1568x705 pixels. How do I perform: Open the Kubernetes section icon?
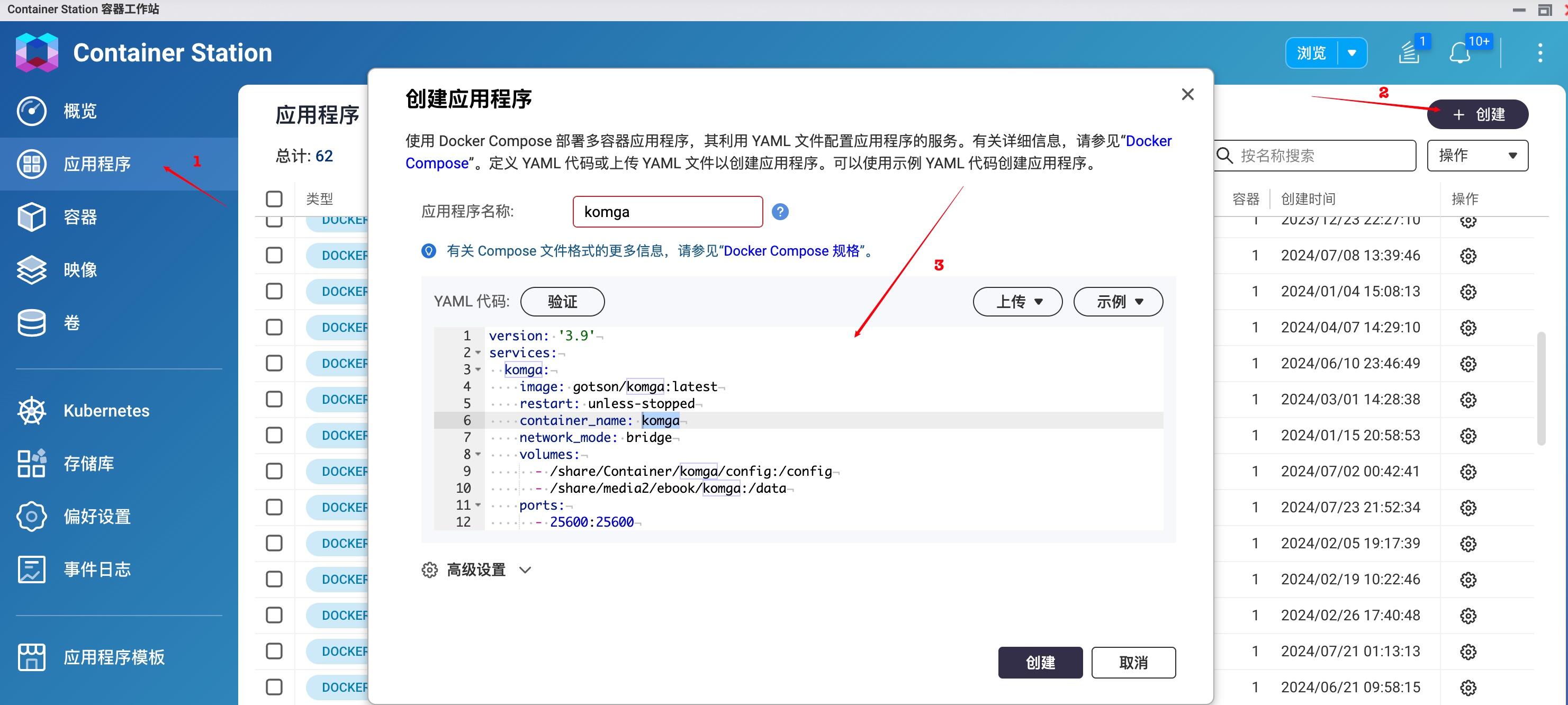(x=31, y=411)
